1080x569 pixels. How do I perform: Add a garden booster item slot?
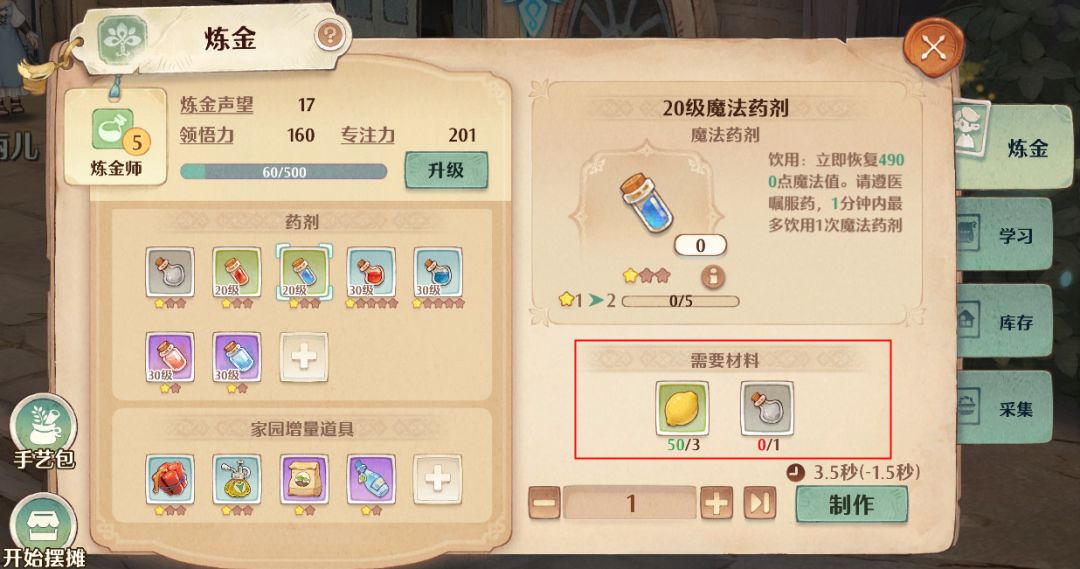[437, 479]
